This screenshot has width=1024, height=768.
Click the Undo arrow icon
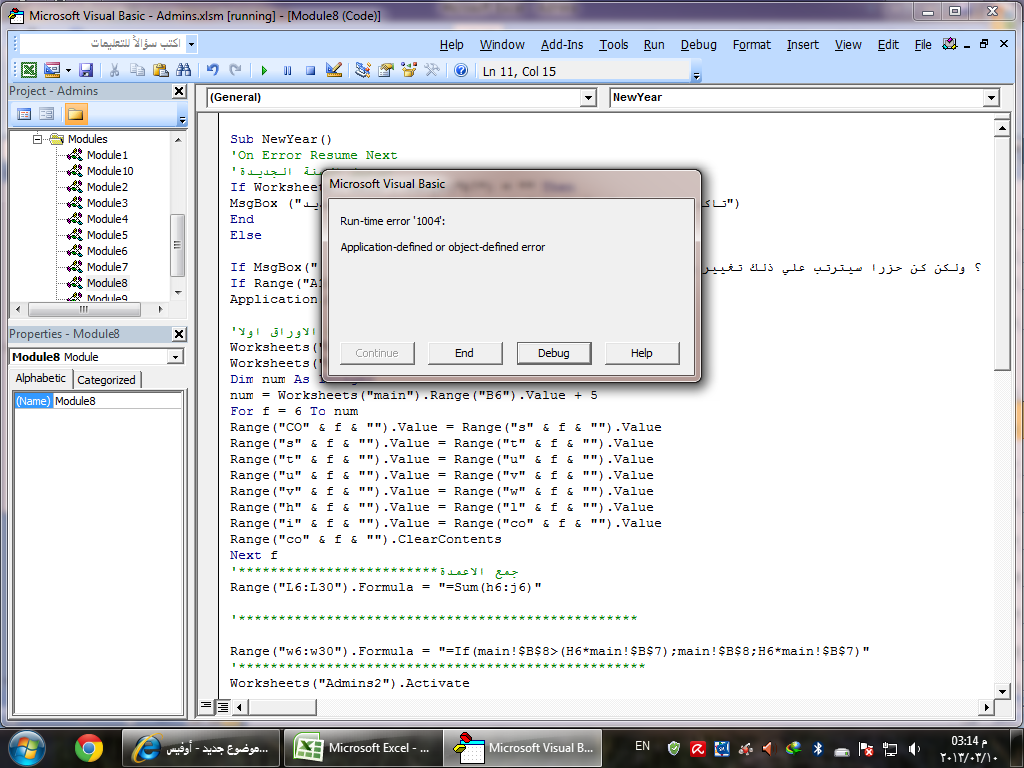[x=212, y=71]
